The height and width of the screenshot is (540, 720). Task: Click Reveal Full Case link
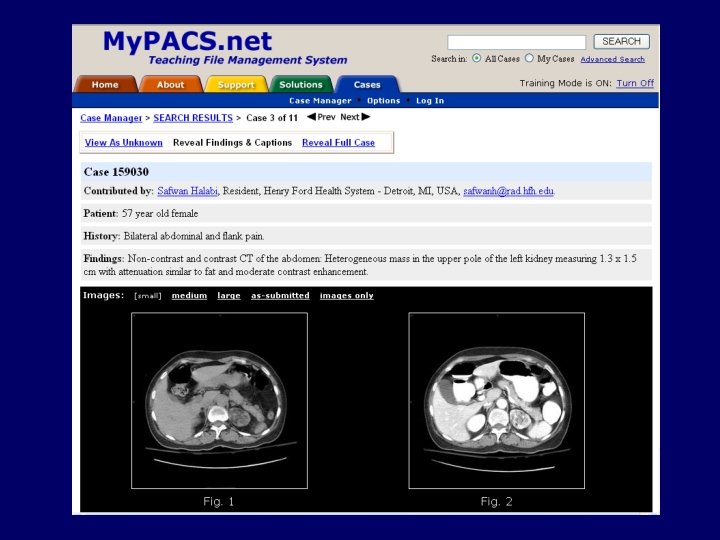pos(338,142)
